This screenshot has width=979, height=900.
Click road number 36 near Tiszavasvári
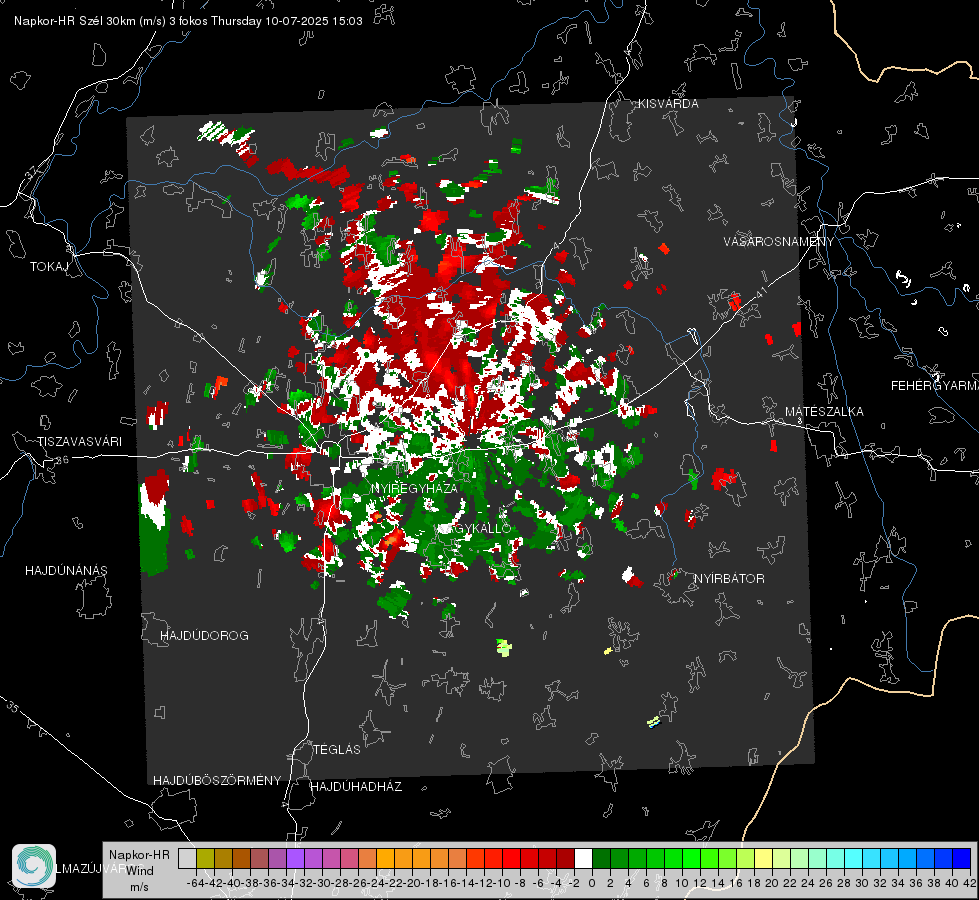62,460
